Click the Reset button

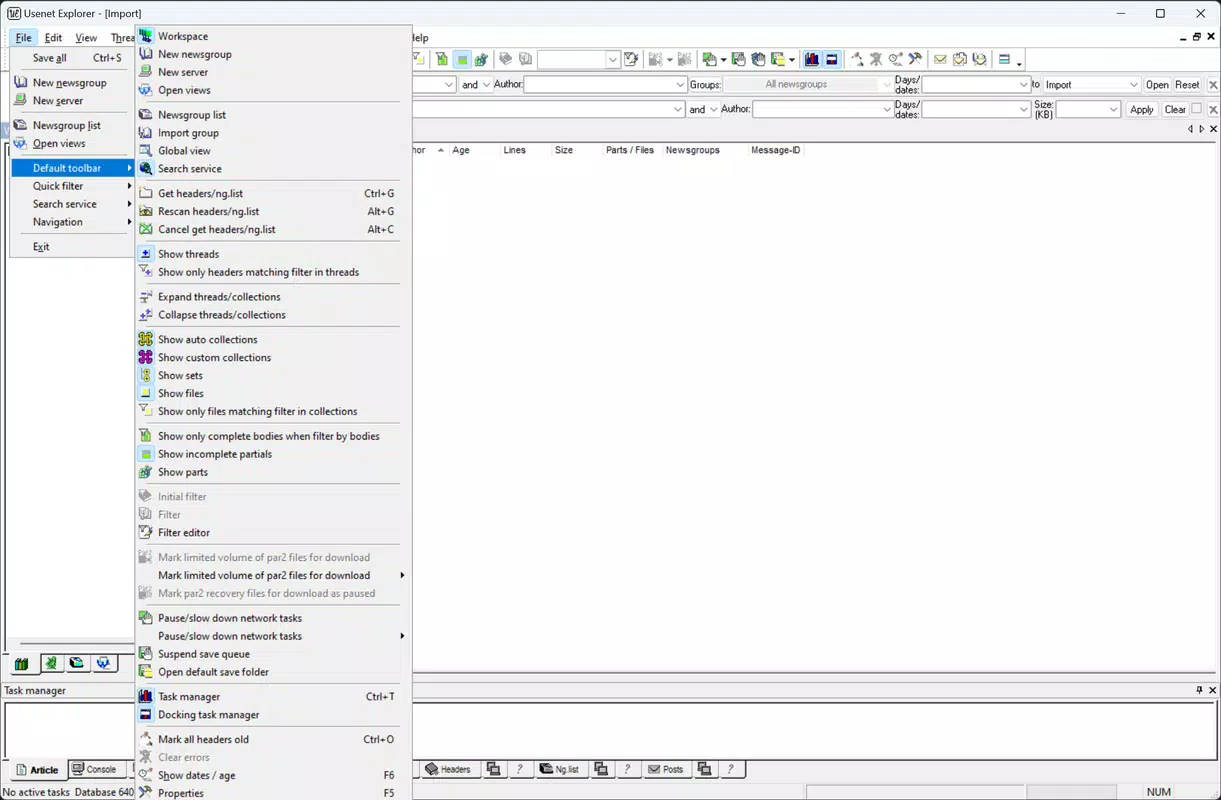(x=1187, y=85)
